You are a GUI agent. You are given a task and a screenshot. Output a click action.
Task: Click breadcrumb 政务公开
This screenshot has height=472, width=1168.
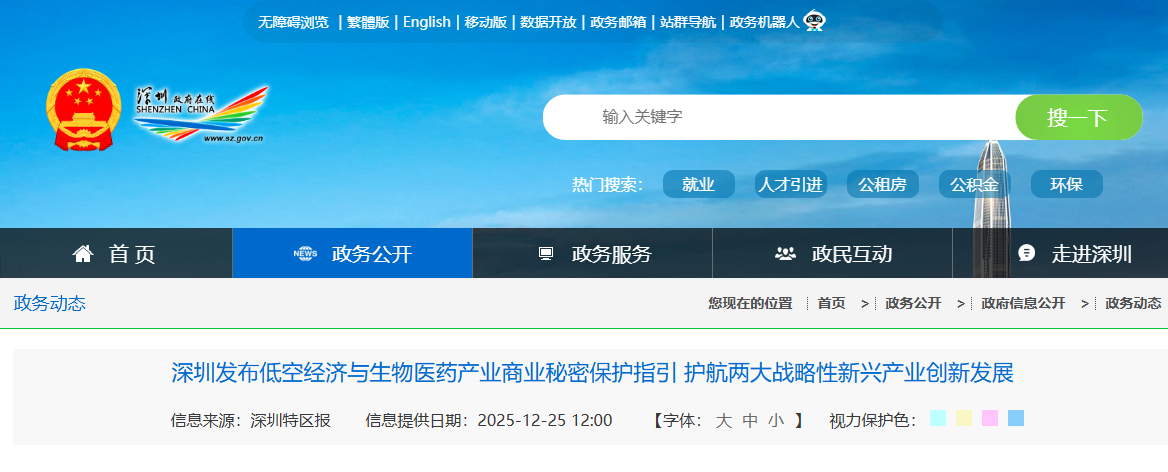(x=913, y=303)
